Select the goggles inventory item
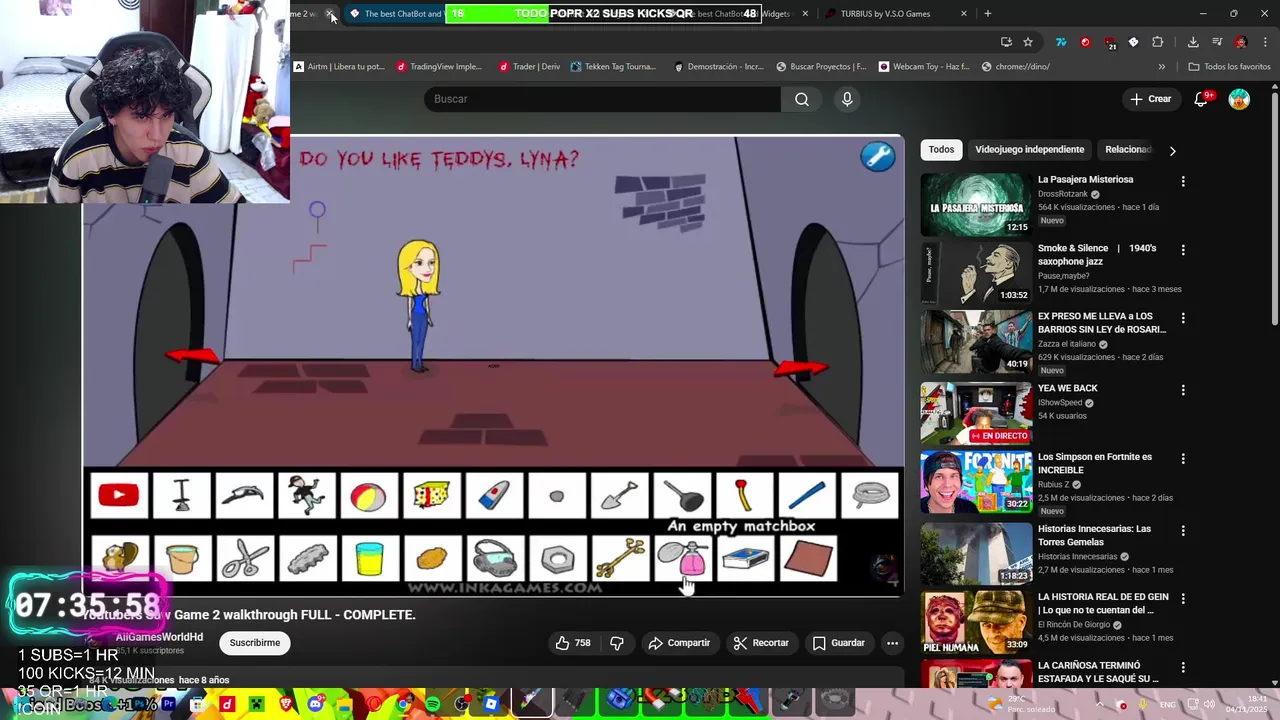 click(494, 558)
